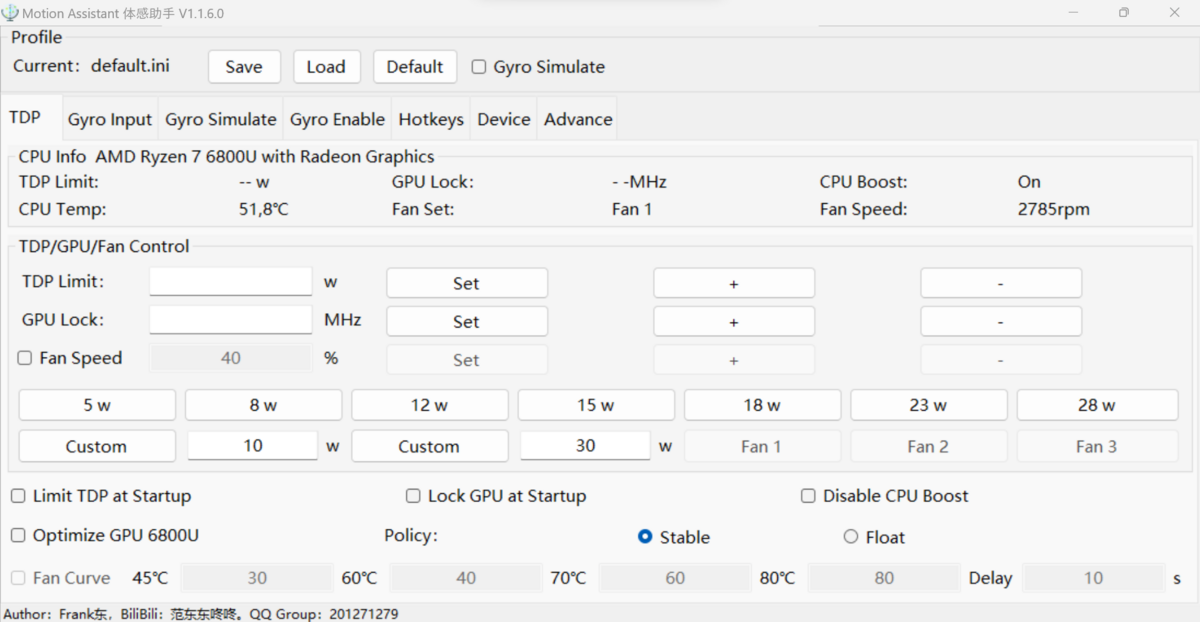
Task: Click the author credits line at bottom
Action: 200,613
